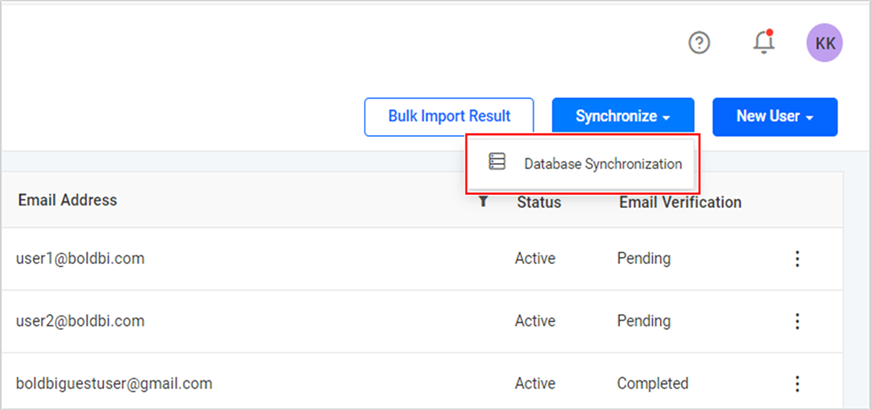
Task: Expand the New User dropdown button
Action: pyautogui.click(x=775, y=117)
